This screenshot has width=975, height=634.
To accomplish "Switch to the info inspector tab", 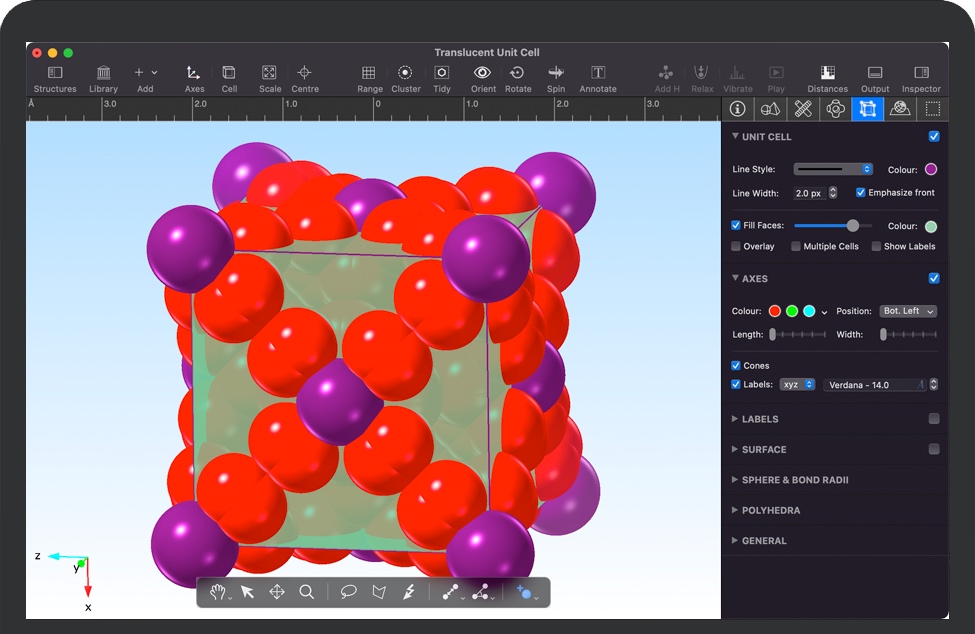I will 738,109.
